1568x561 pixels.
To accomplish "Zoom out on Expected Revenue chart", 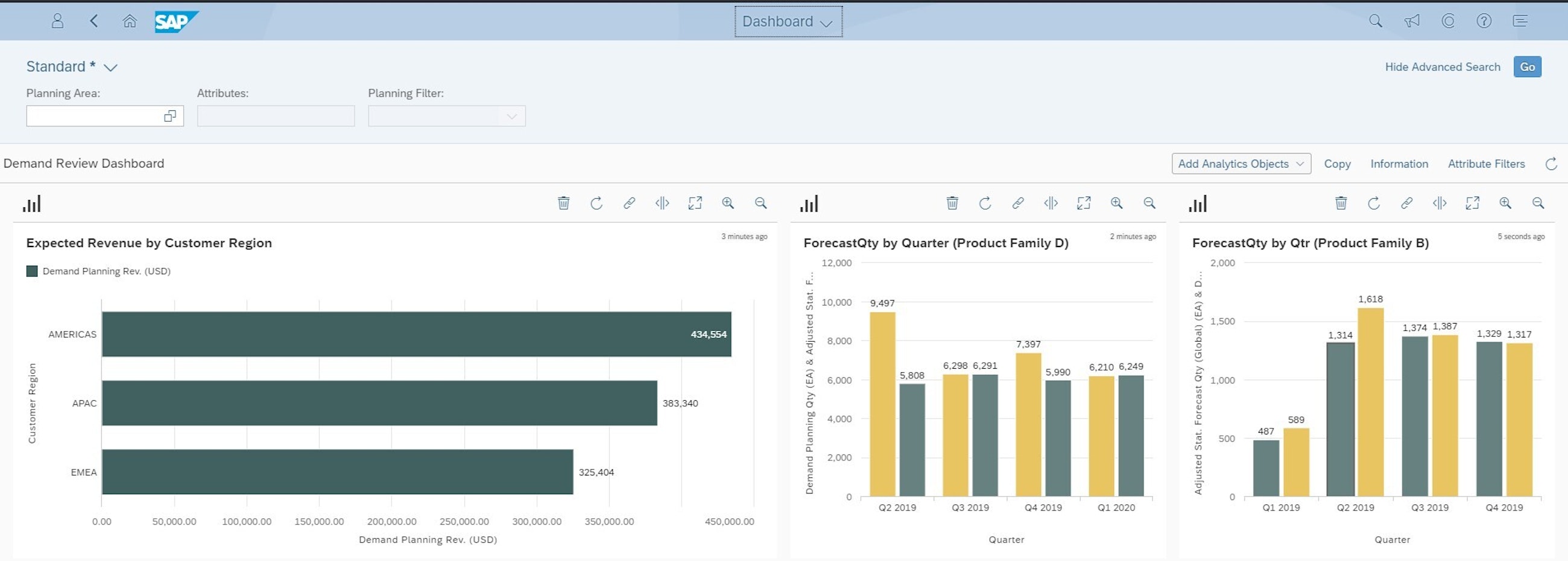I will click(760, 203).
